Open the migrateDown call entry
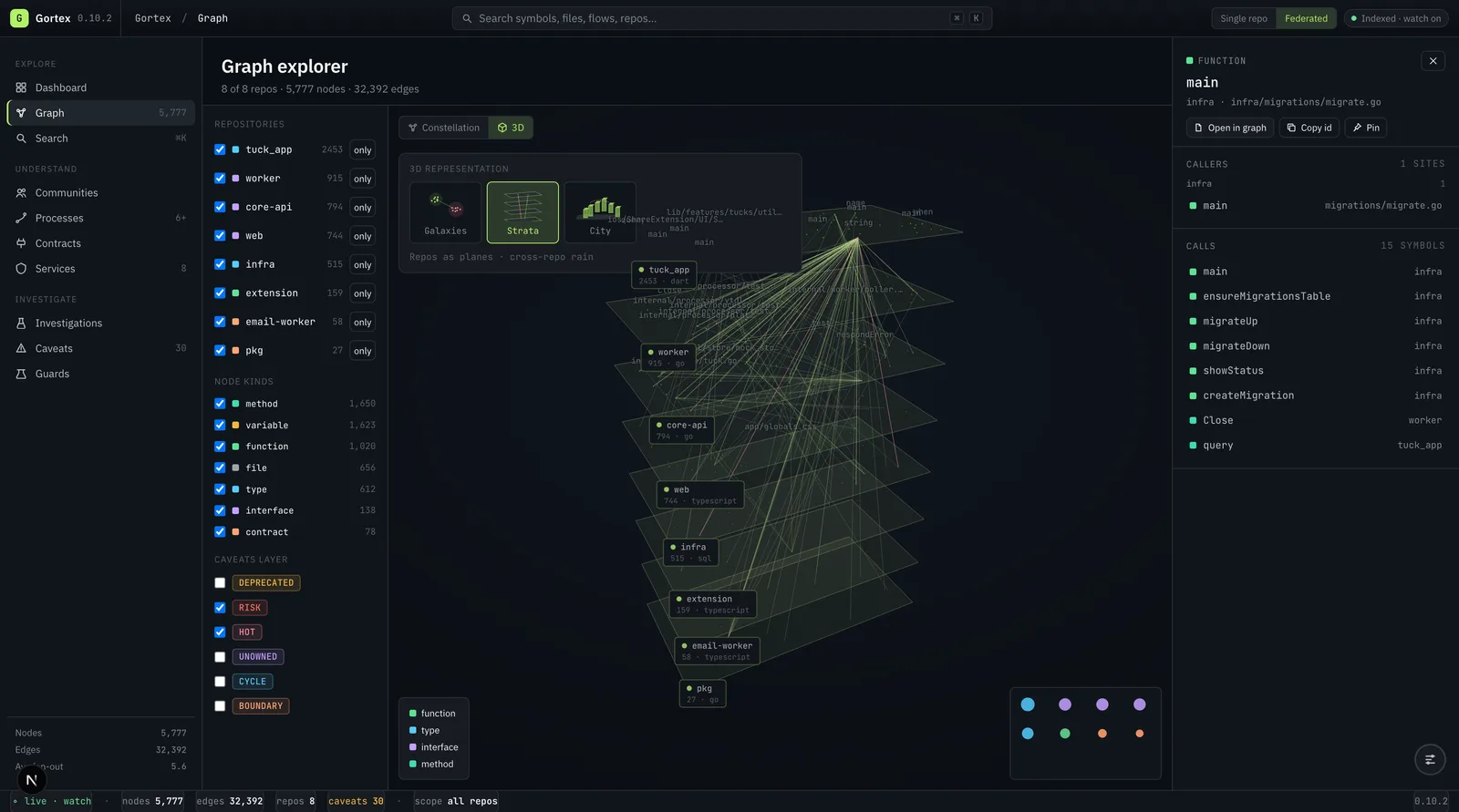The width and height of the screenshot is (1459, 812). pyautogui.click(x=1315, y=346)
